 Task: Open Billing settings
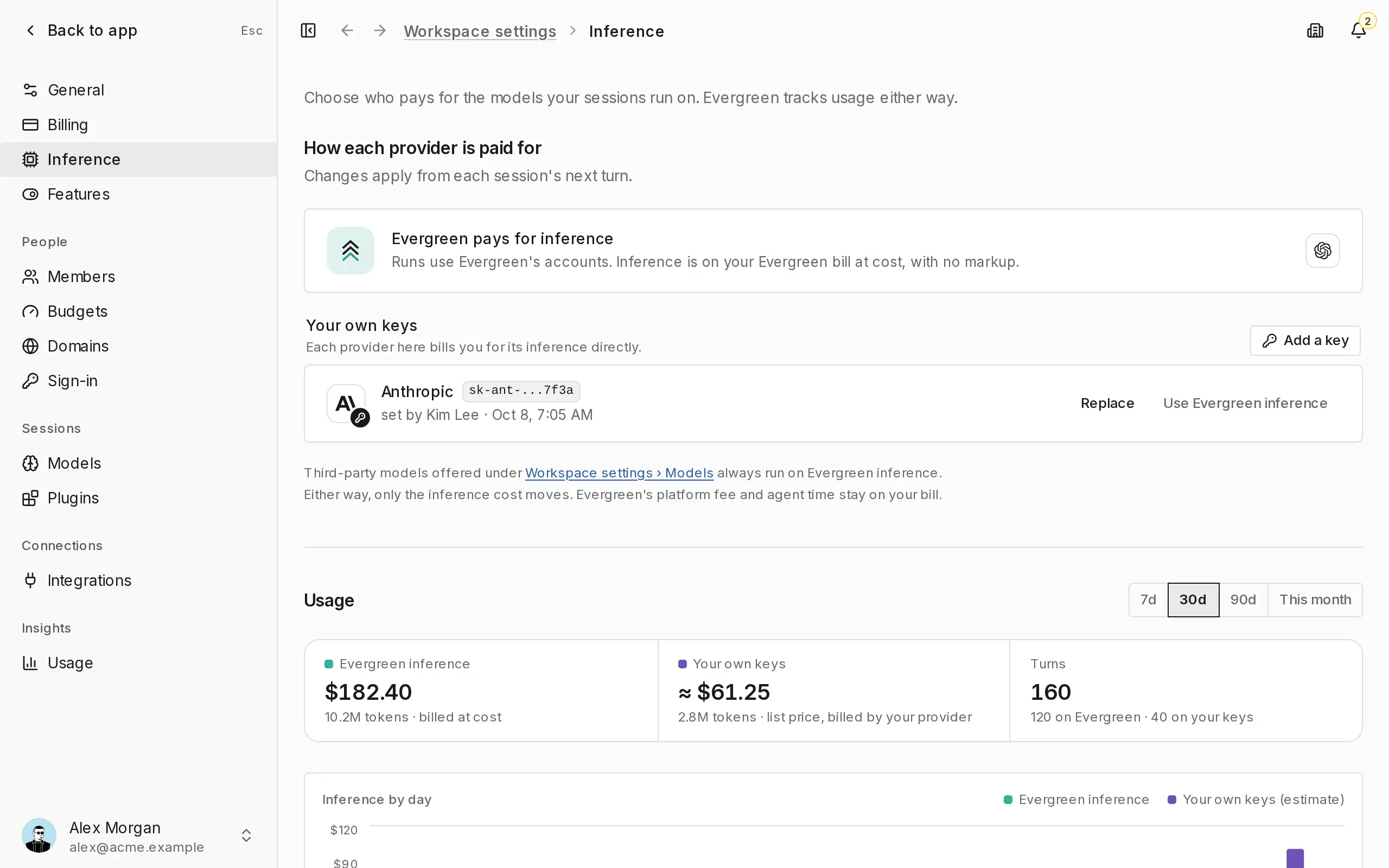138,125
